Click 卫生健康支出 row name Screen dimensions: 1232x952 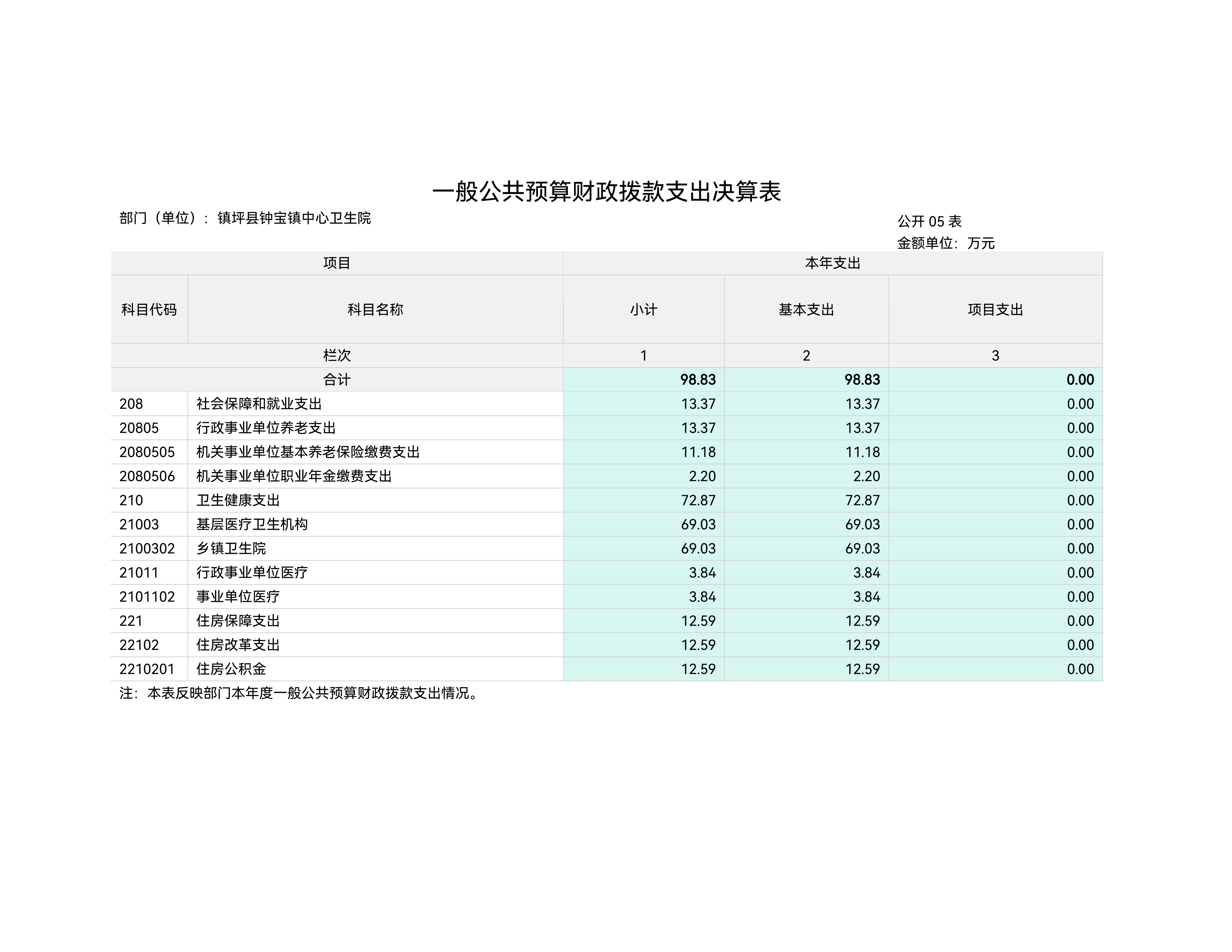tap(238, 500)
